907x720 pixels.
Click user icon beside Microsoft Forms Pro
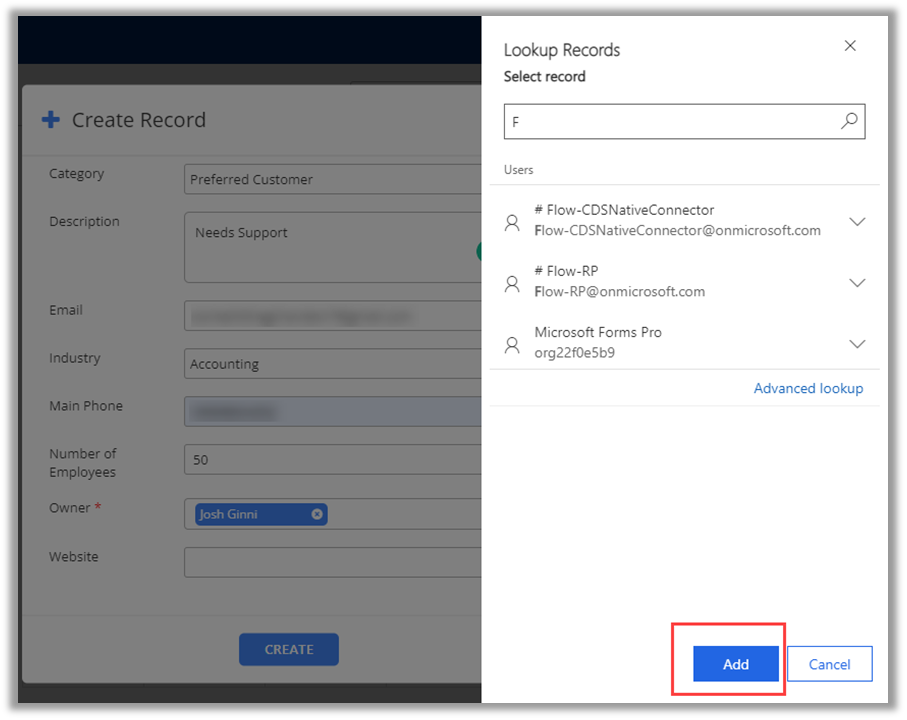pos(512,344)
